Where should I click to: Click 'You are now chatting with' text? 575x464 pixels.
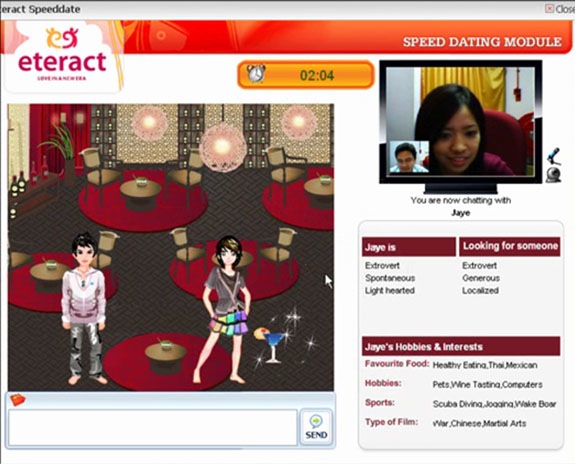pyautogui.click(x=461, y=200)
